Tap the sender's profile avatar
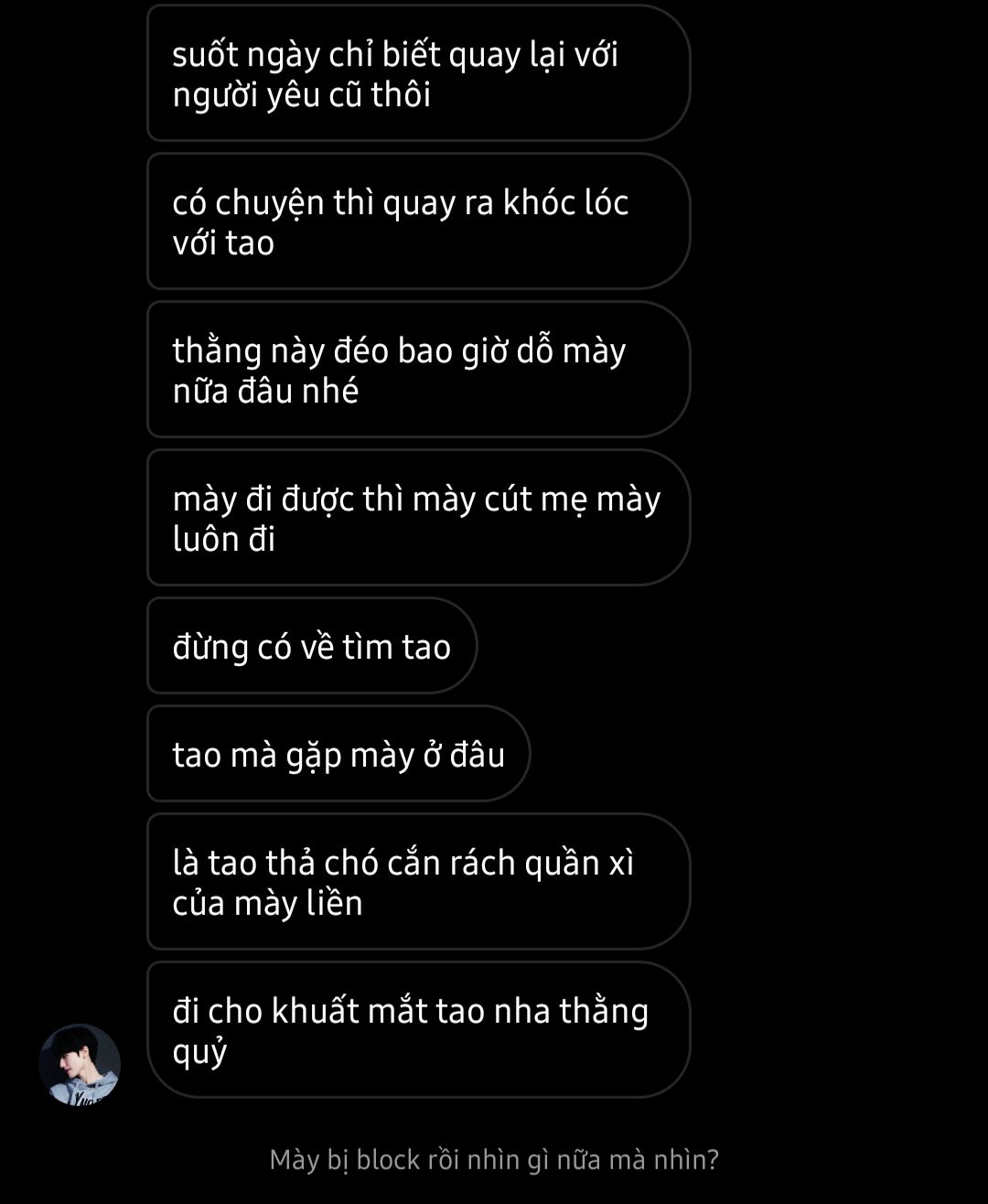This screenshot has width=988, height=1204. [80, 1065]
